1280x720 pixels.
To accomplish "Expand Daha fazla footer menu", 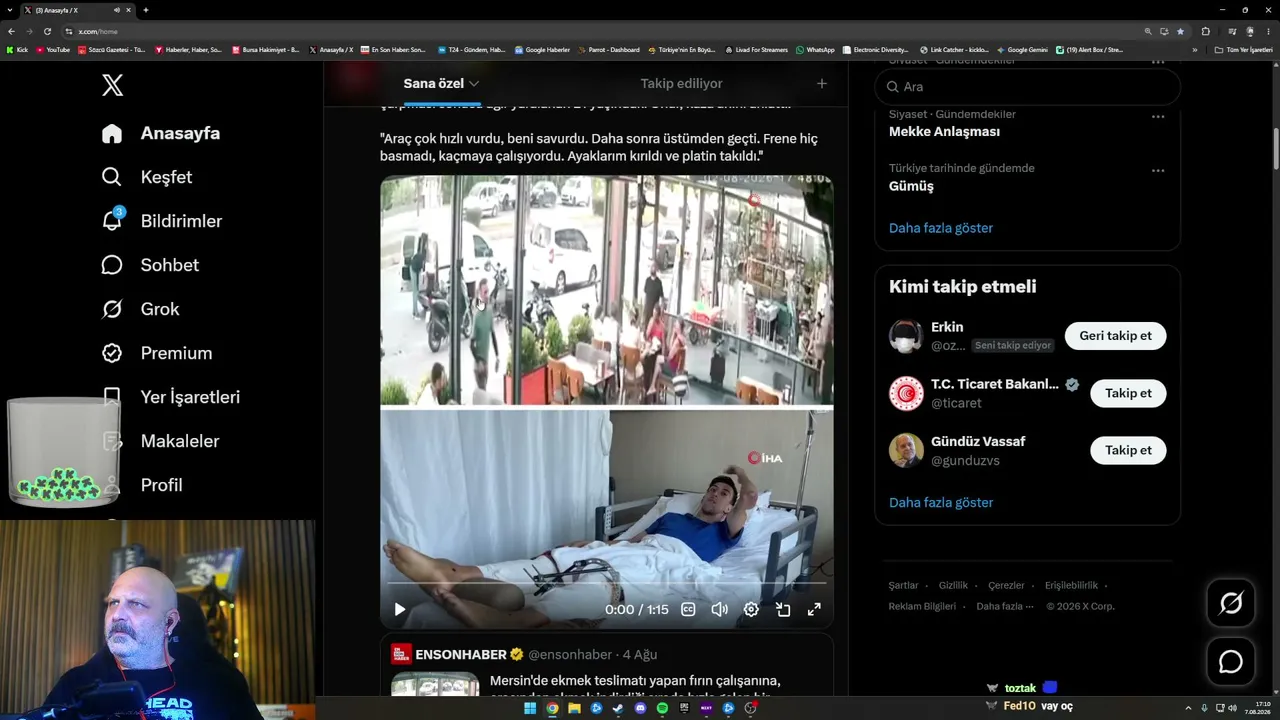I will (x=1004, y=606).
